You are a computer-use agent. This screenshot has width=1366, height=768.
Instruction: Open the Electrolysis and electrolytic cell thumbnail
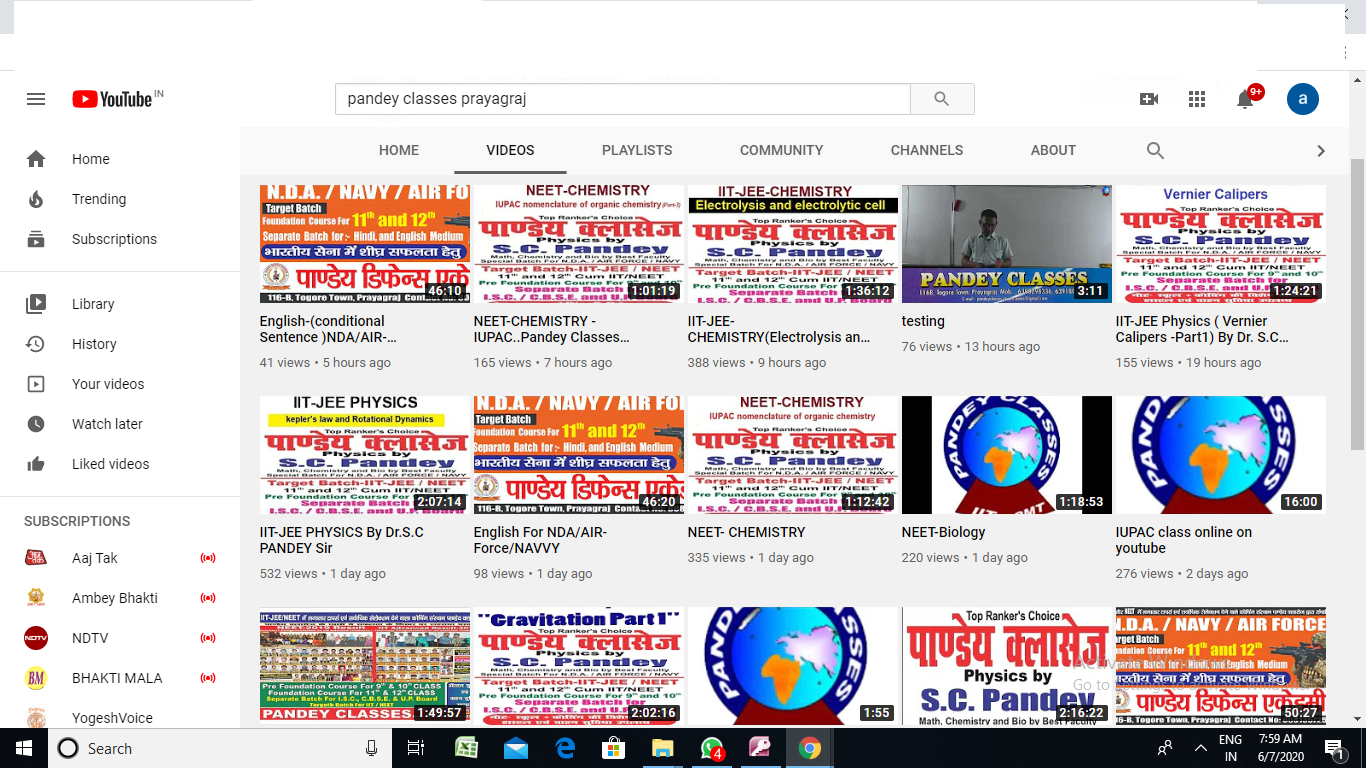point(793,244)
